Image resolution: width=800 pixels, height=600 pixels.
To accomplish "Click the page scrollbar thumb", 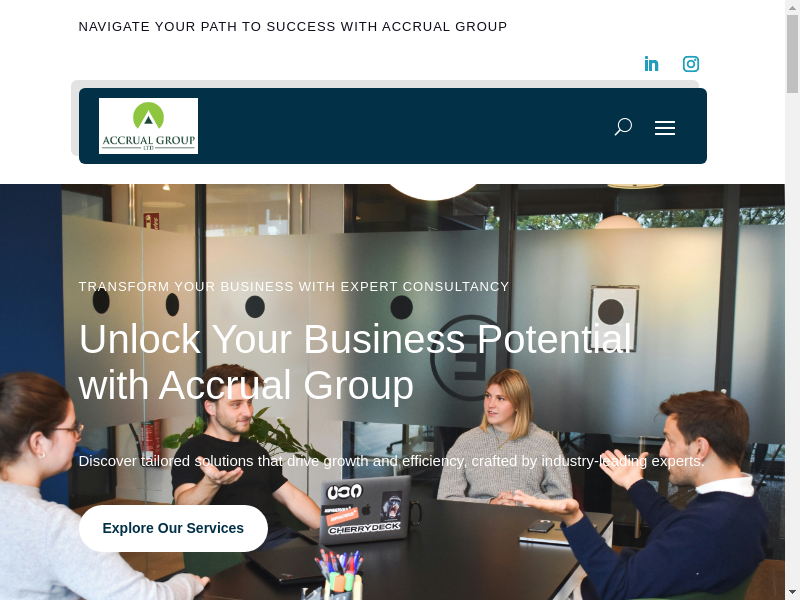I will [x=792, y=54].
